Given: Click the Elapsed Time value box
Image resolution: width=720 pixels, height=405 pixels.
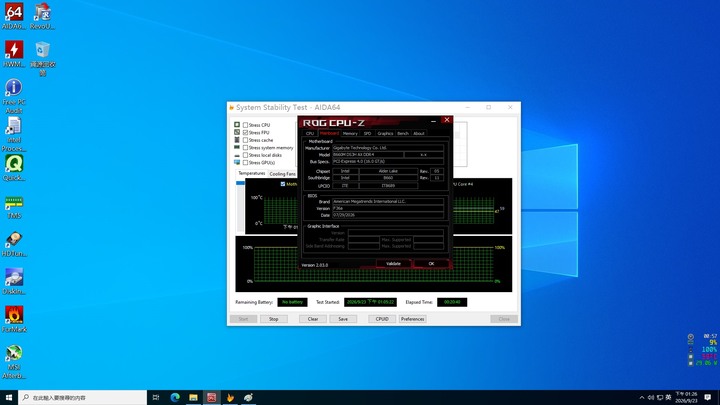Looking at the screenshot, I should [452, 302].
